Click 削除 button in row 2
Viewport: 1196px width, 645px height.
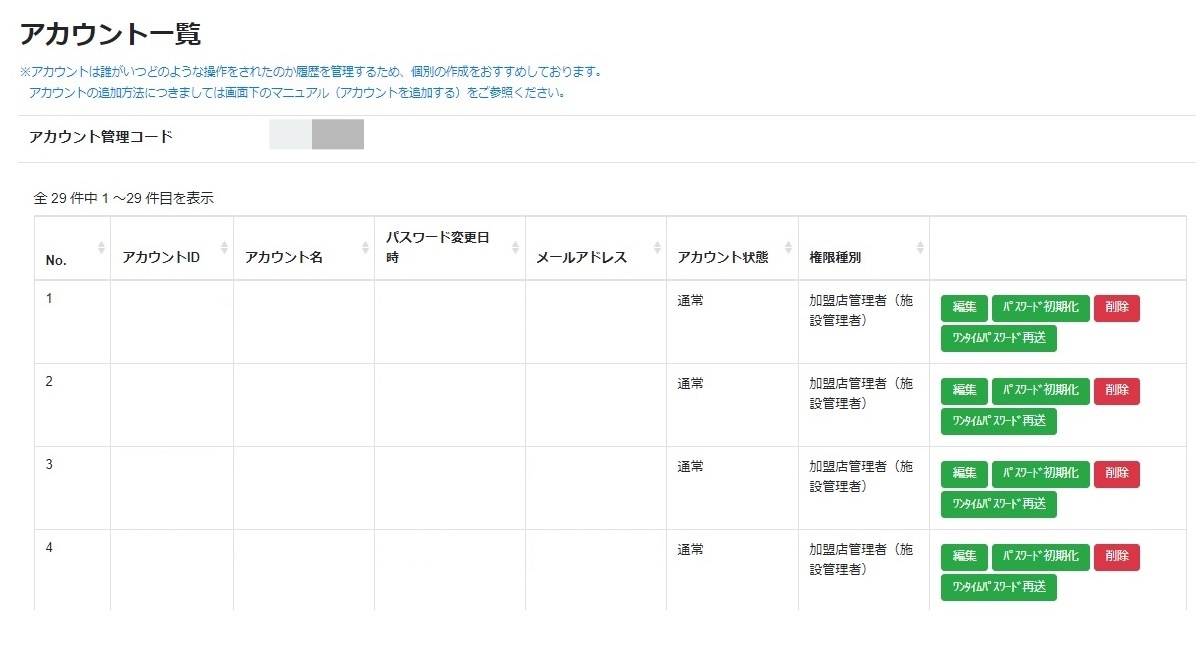click(x=1117, y=391)
